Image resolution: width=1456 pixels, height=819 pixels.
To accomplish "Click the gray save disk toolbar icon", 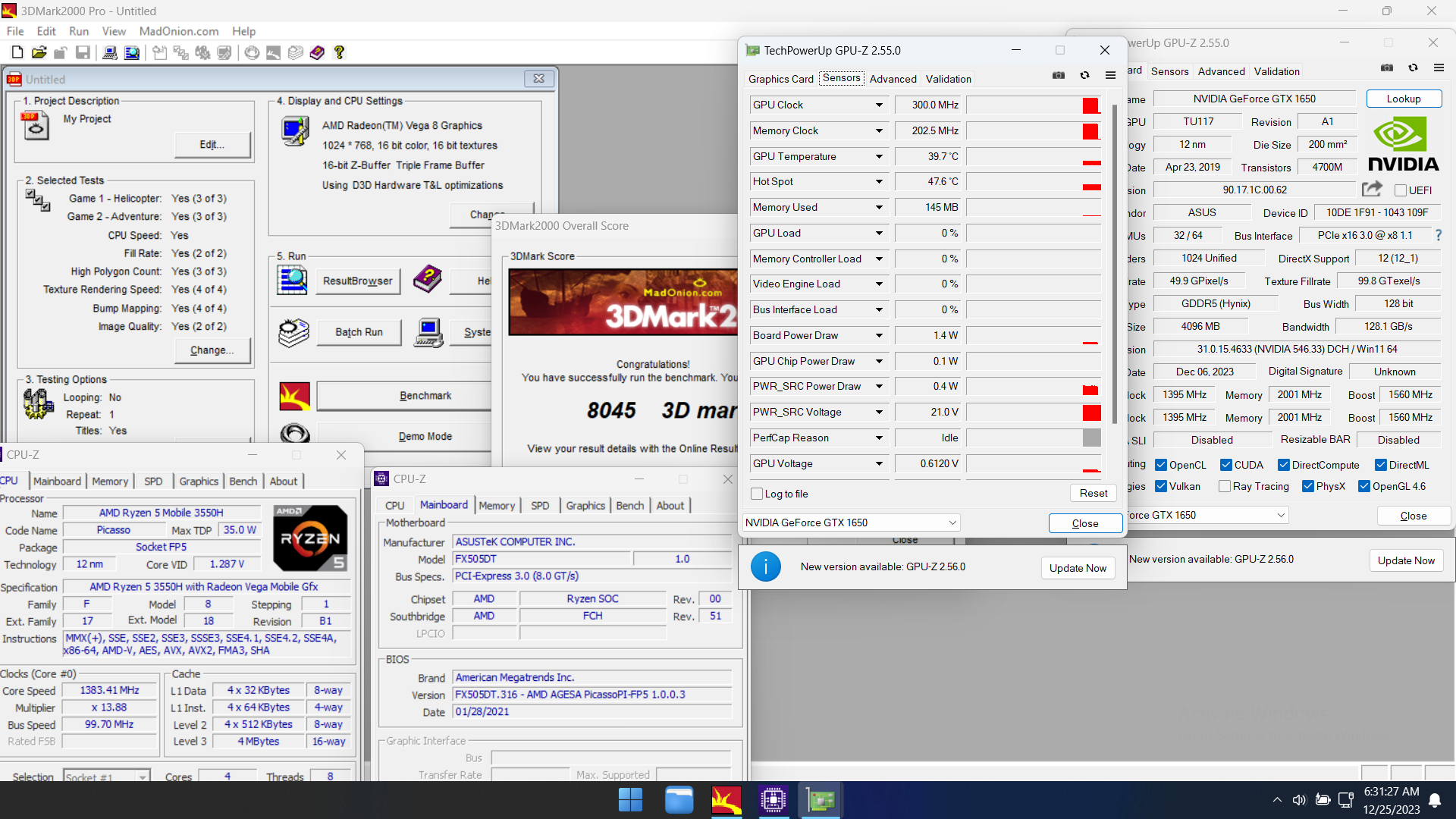I will tap(83, 52).
